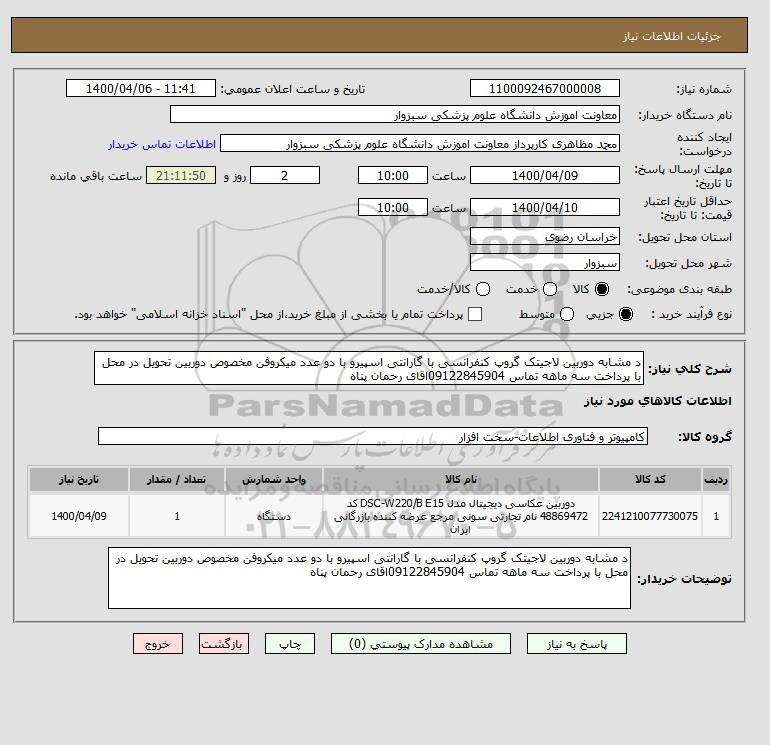Screen dimensions: 770x745
Task: Click the بازگشت back button
Action: click(x=224, y=644)
